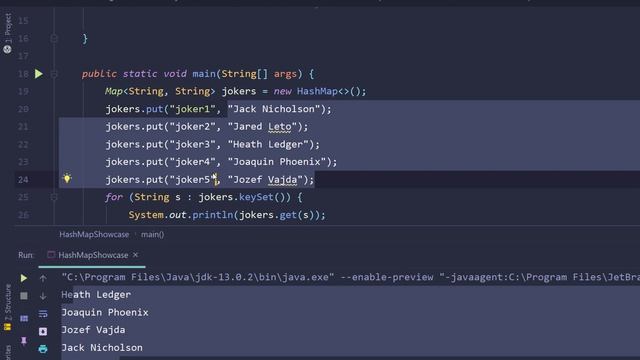The height and width of the screenshot is (360, 640).
Task: Click Joaquin Phoenix console output line
Action: [105, 312]
